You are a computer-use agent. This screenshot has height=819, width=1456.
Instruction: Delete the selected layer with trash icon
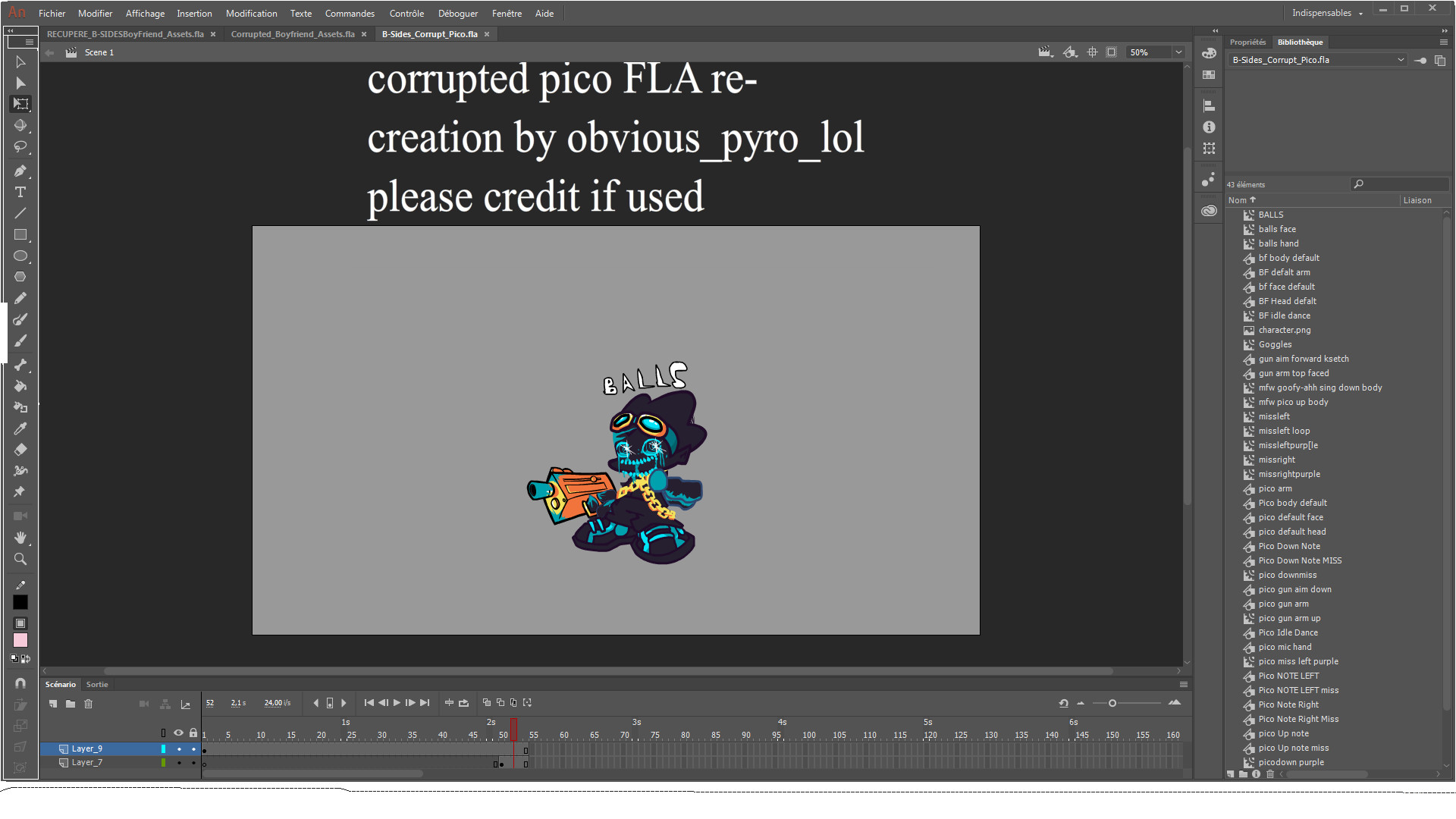click(88, 704)
